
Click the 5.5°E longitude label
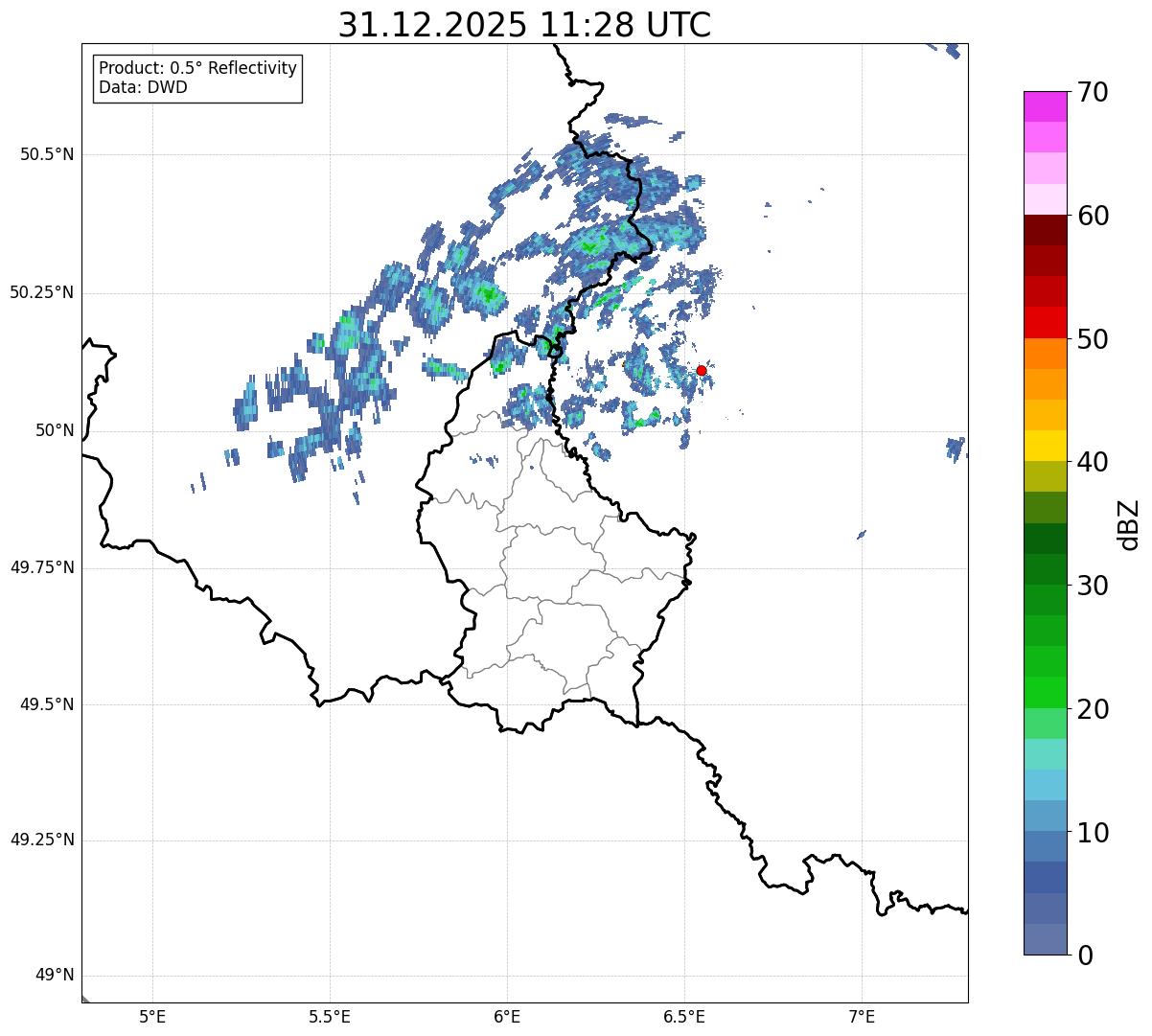pos(330,1016)
